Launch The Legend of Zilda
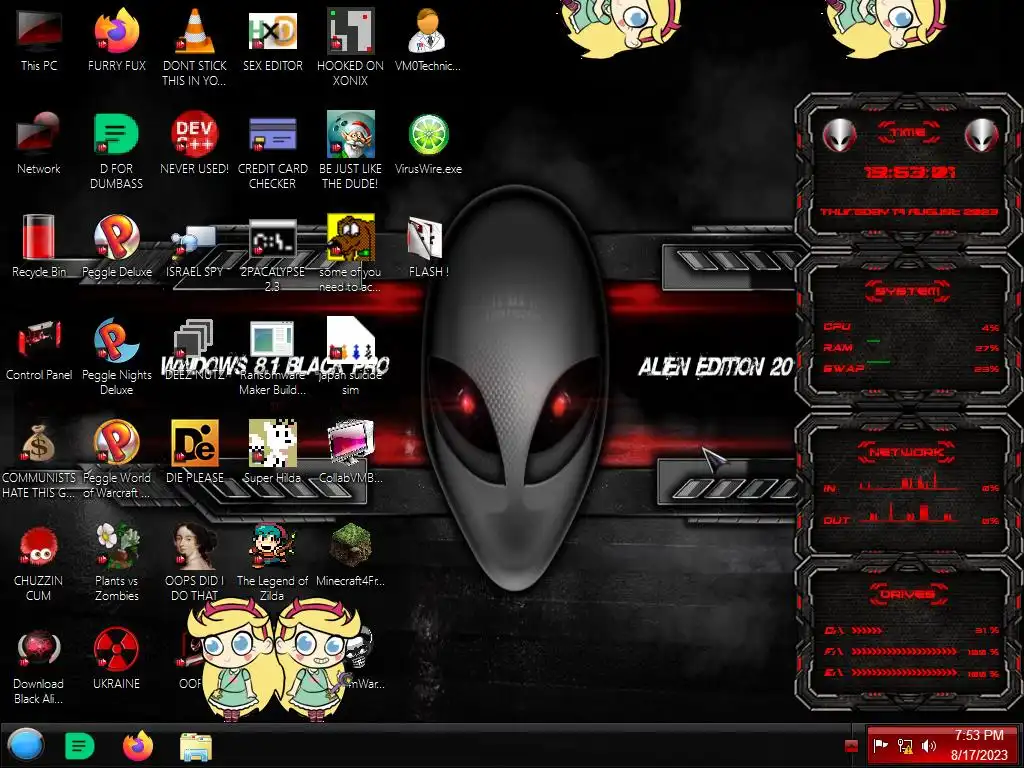Viewport: 1024px width, 768px height. click(x=272, y=562)
